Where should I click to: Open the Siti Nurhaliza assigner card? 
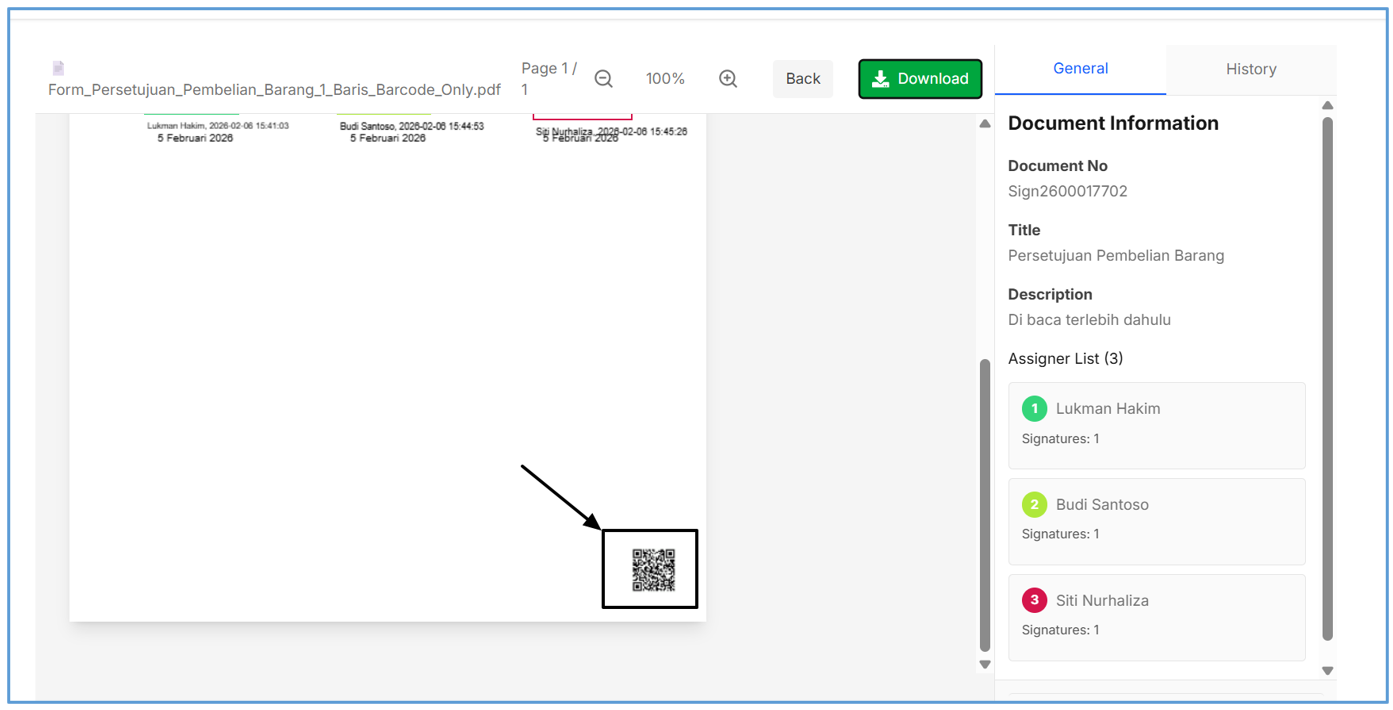(x=1156, y=617)
